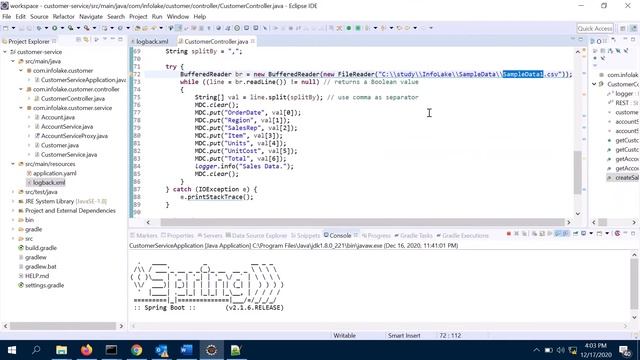Click Smart Insert in status bar
Screen dimensions: 640x360
[x=404, y=336]
